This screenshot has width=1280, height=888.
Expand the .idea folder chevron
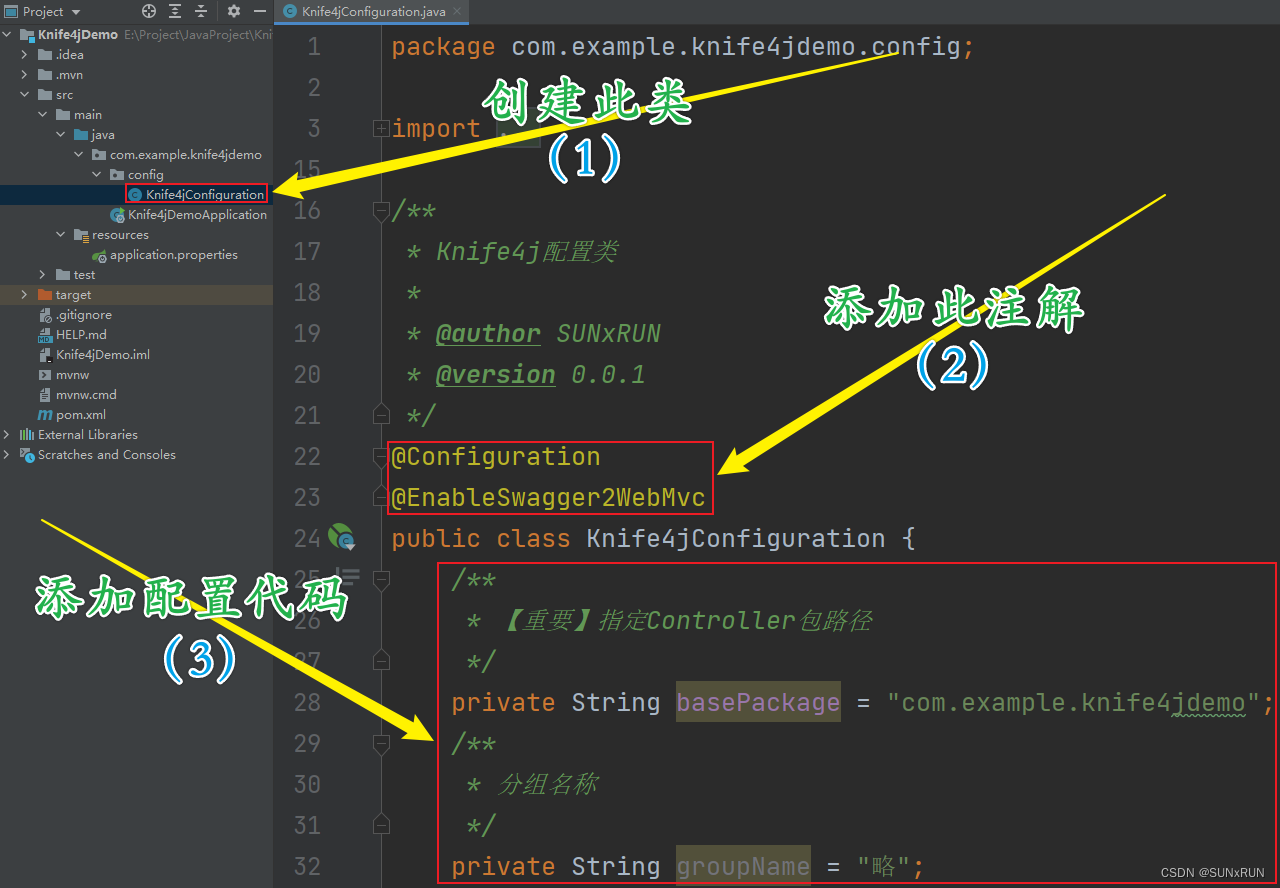pos(25,55)
